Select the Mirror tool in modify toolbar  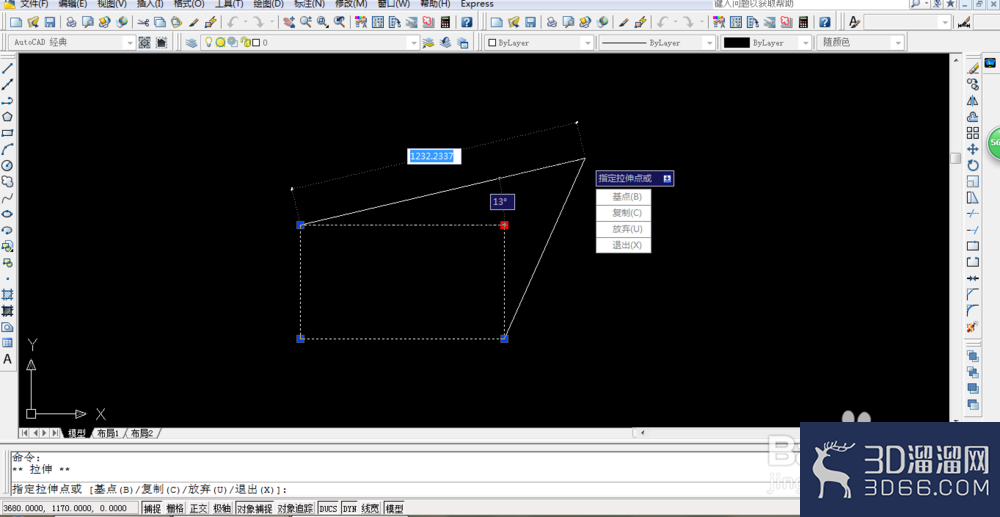(x=973, y=101)
